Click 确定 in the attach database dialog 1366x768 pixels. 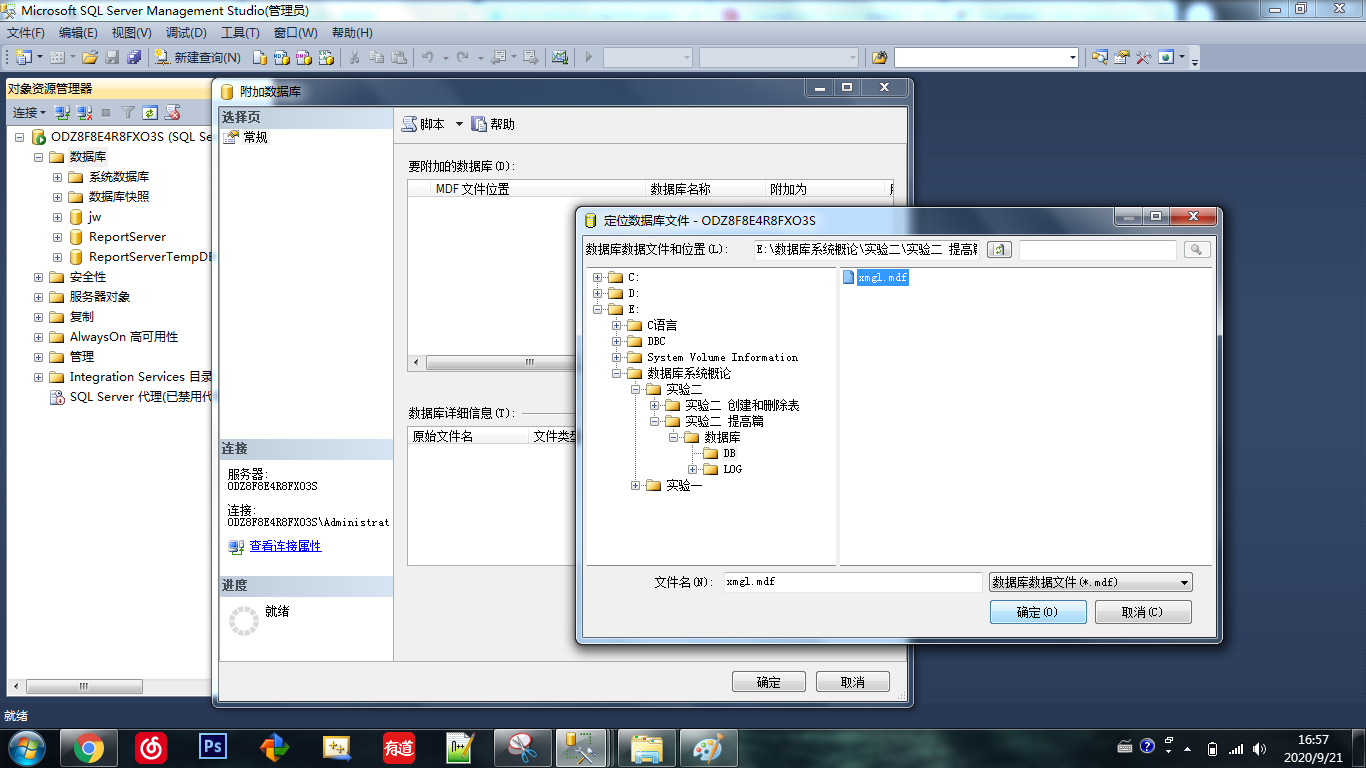769,682
